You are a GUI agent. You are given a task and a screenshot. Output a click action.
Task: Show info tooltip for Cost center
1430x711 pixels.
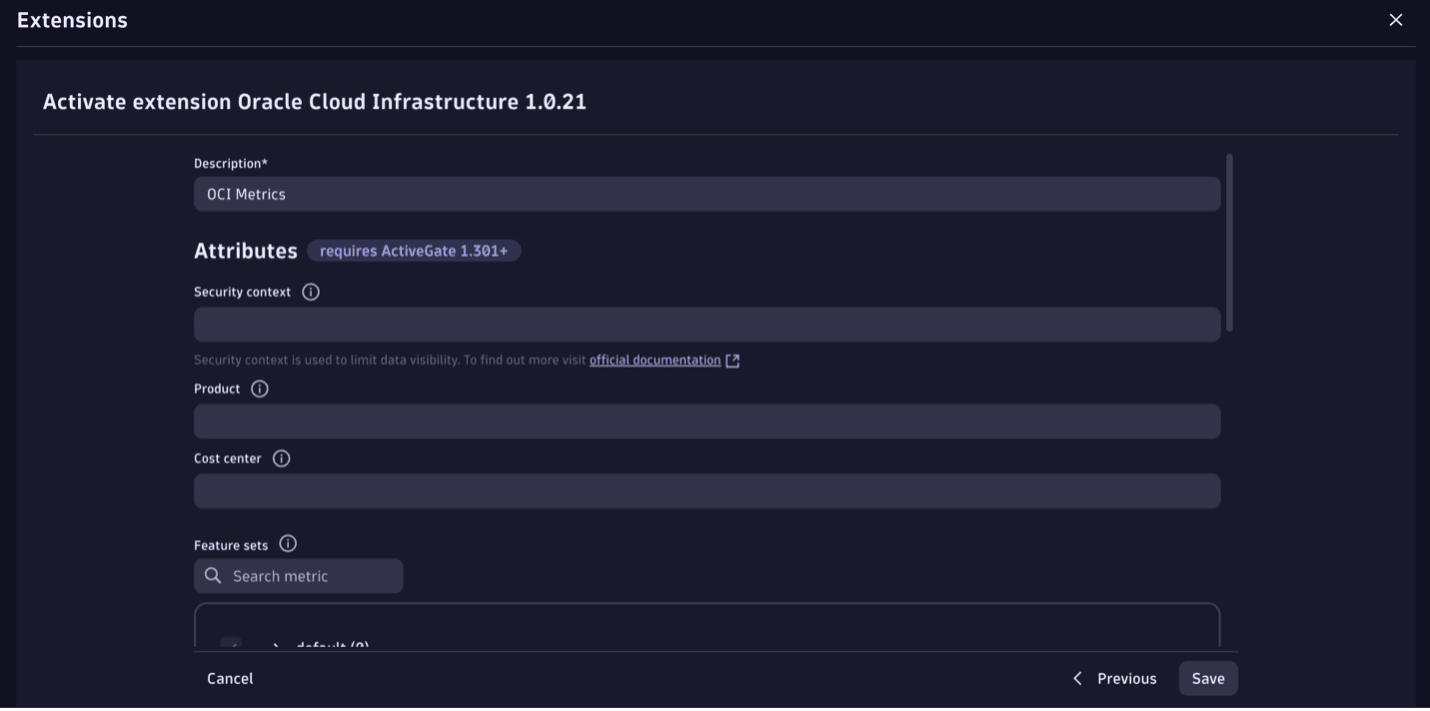click(x=282, y=459)
